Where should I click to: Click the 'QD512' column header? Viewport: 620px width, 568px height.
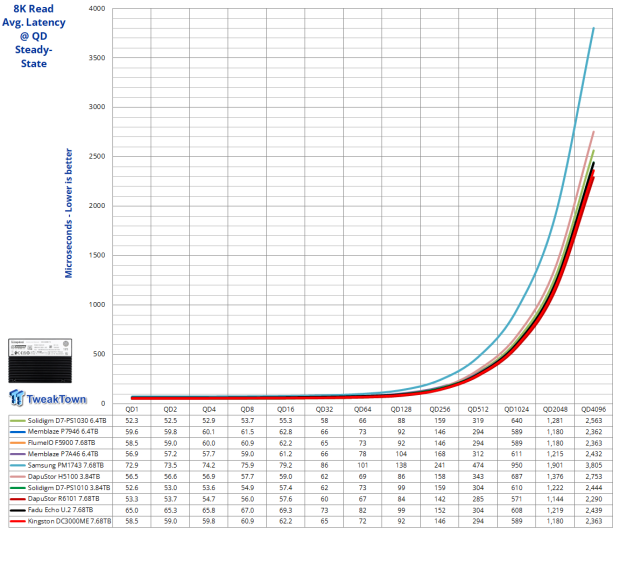tap(478, 409)
